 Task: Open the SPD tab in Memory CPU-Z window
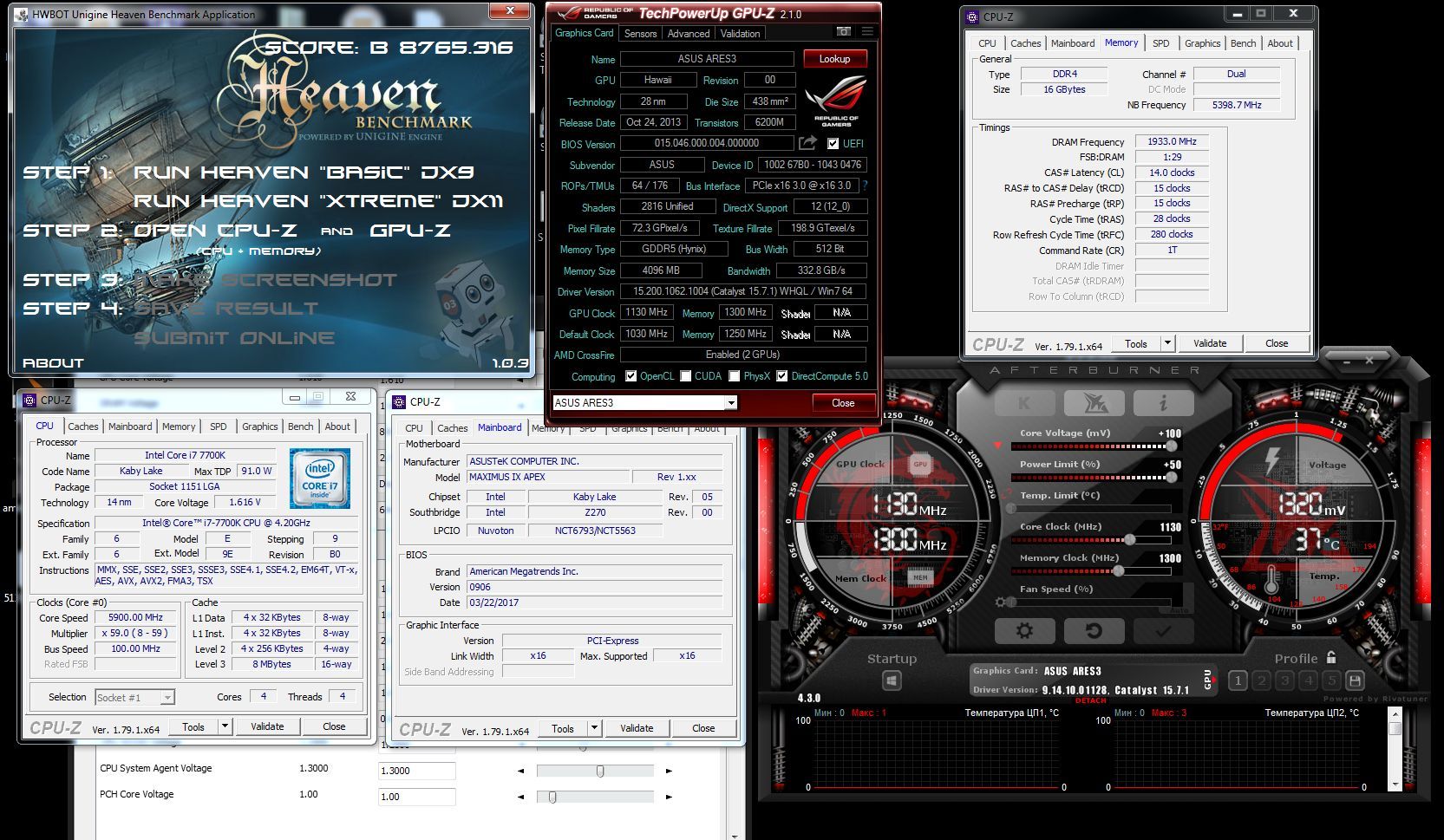1160,43
